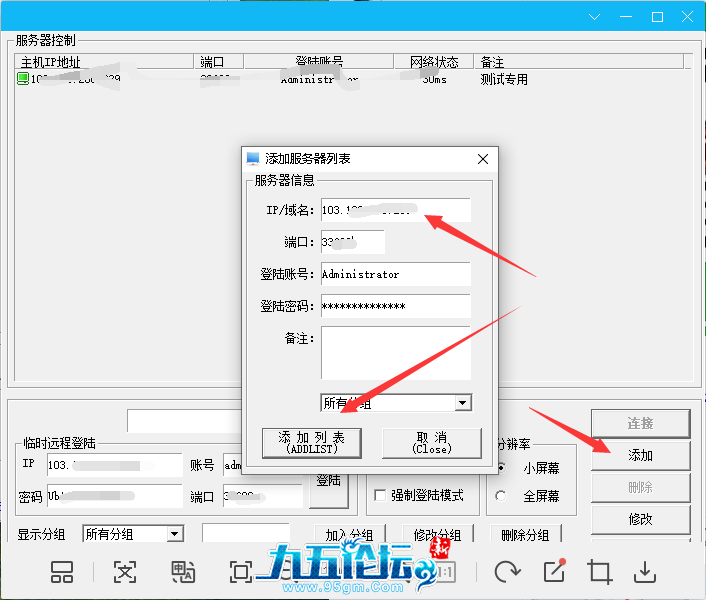Select the crop tool icon
Screen dimensions: 706x600
click(x=600, y=571)
